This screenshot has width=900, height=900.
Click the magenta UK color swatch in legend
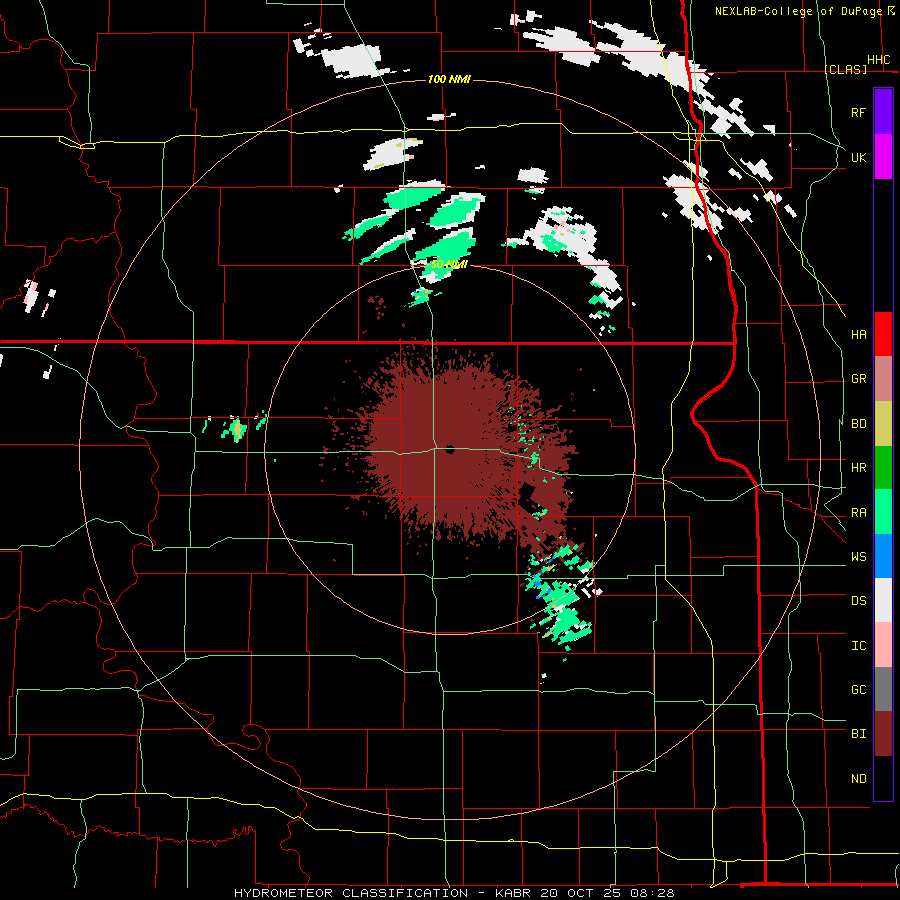tap(883, 157)
